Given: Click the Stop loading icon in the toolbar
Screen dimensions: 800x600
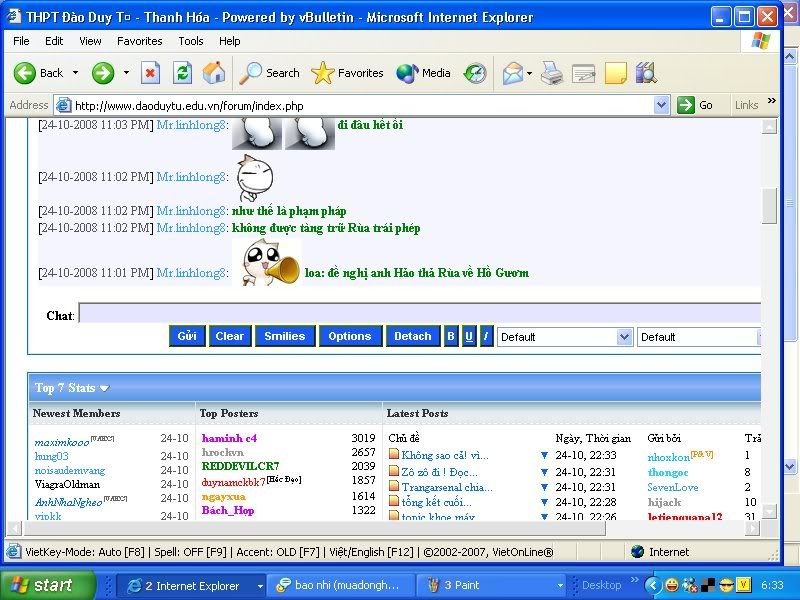Looking at the screenshot, I should 150,73.
